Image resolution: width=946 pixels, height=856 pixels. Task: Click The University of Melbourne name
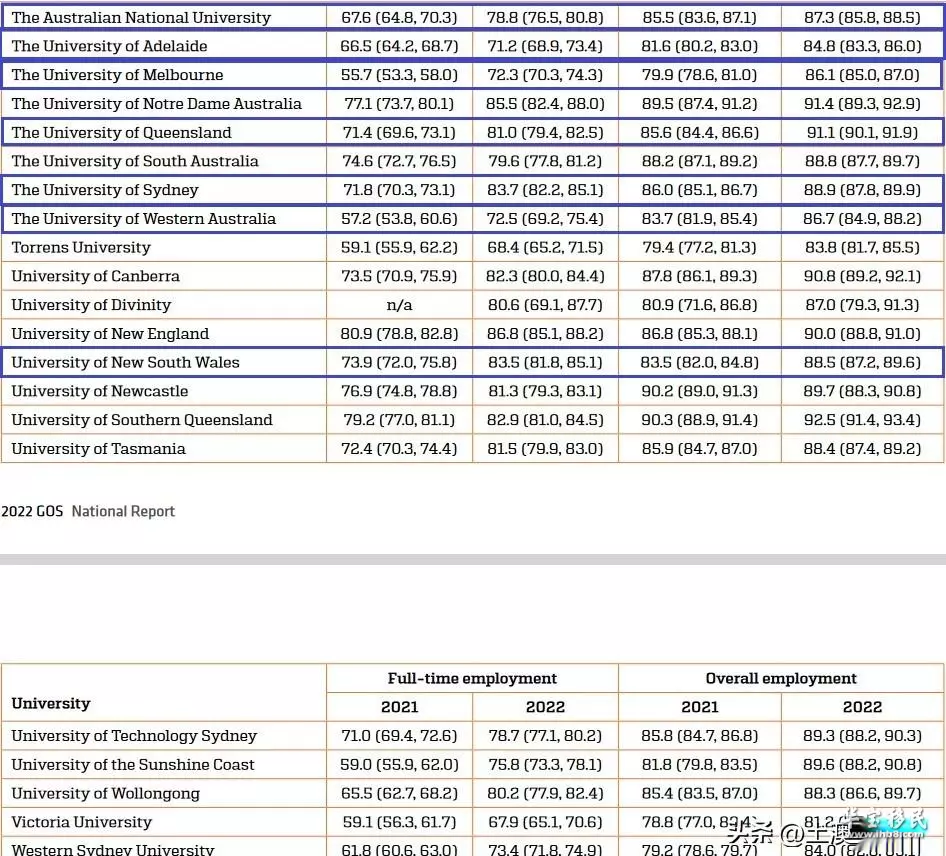[117, 75]
